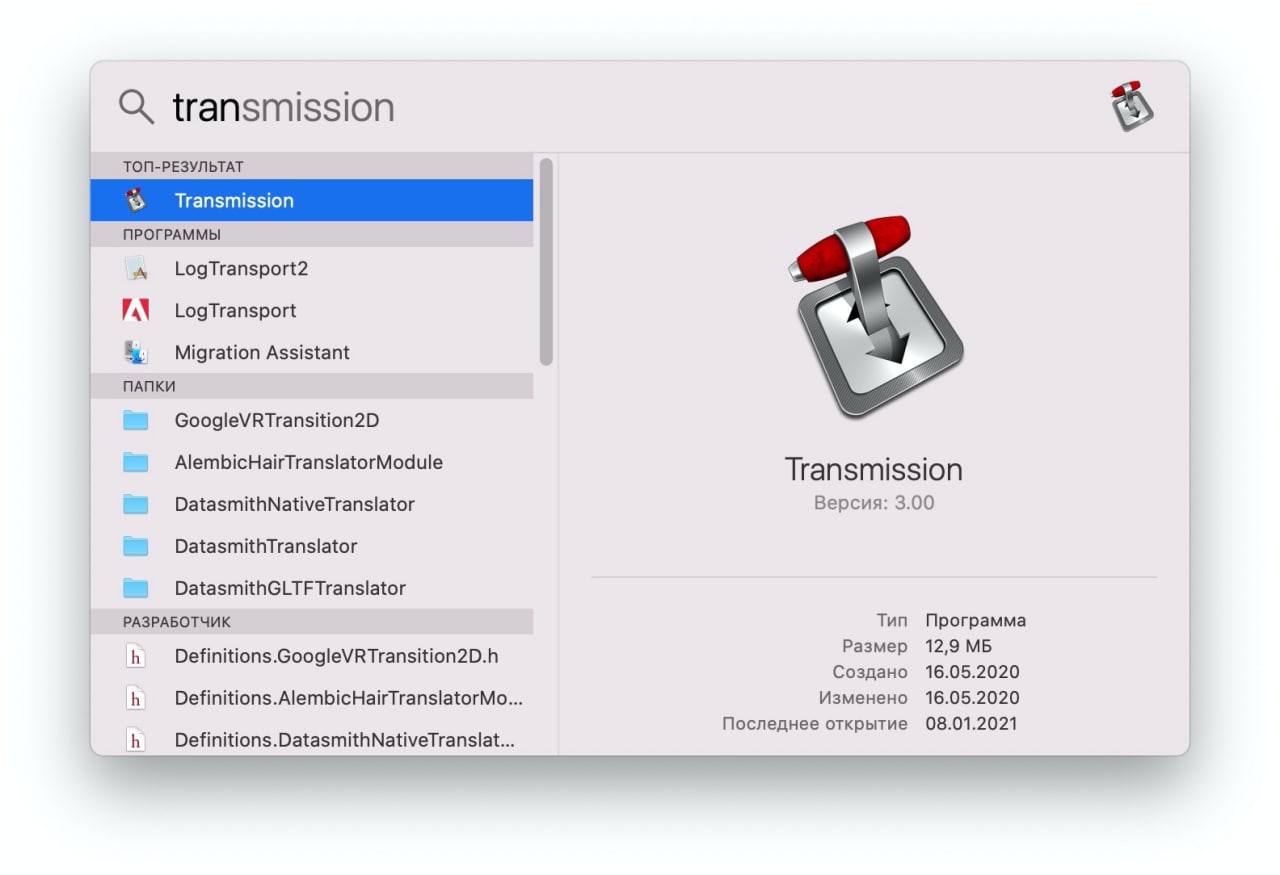Select the DatasmithGLTFTranslator folder name

click(x=290, y=588)
